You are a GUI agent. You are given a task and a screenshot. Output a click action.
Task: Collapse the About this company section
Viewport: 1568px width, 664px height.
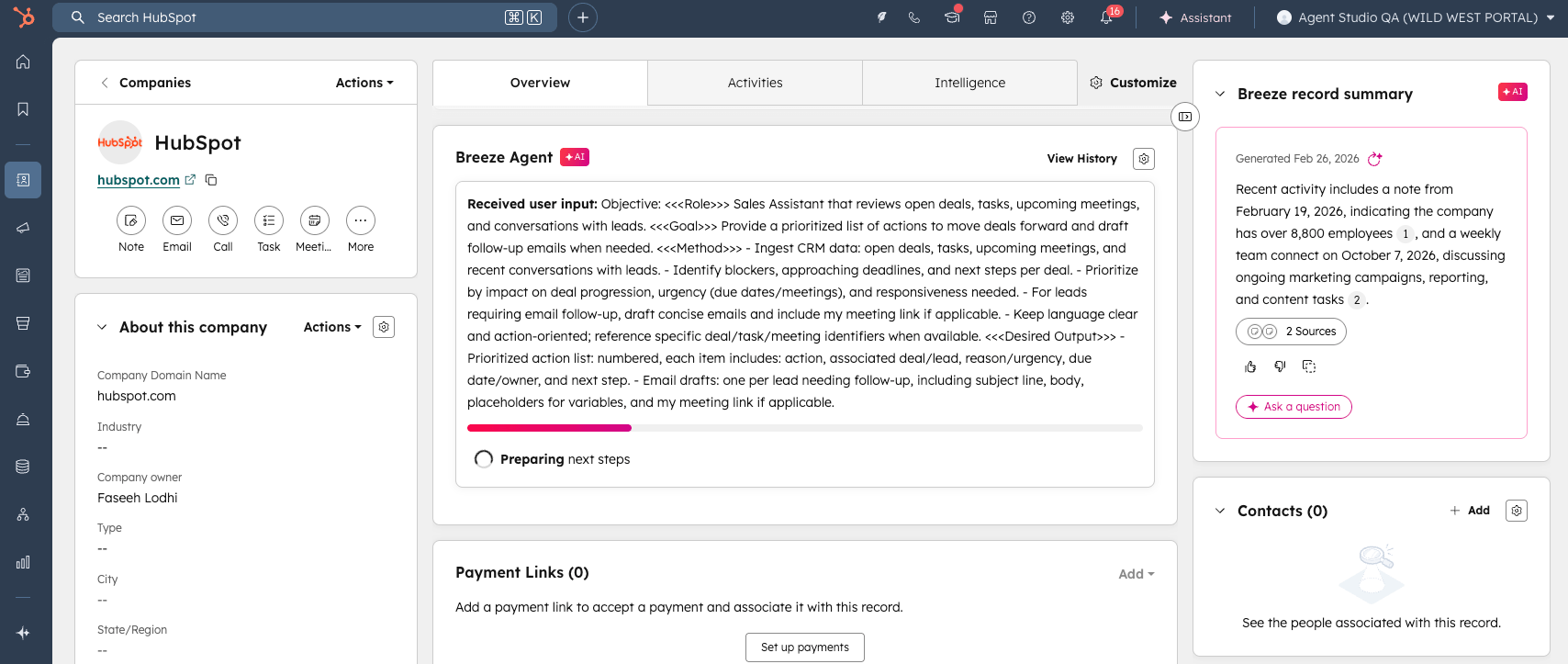[x=102, y=327]
